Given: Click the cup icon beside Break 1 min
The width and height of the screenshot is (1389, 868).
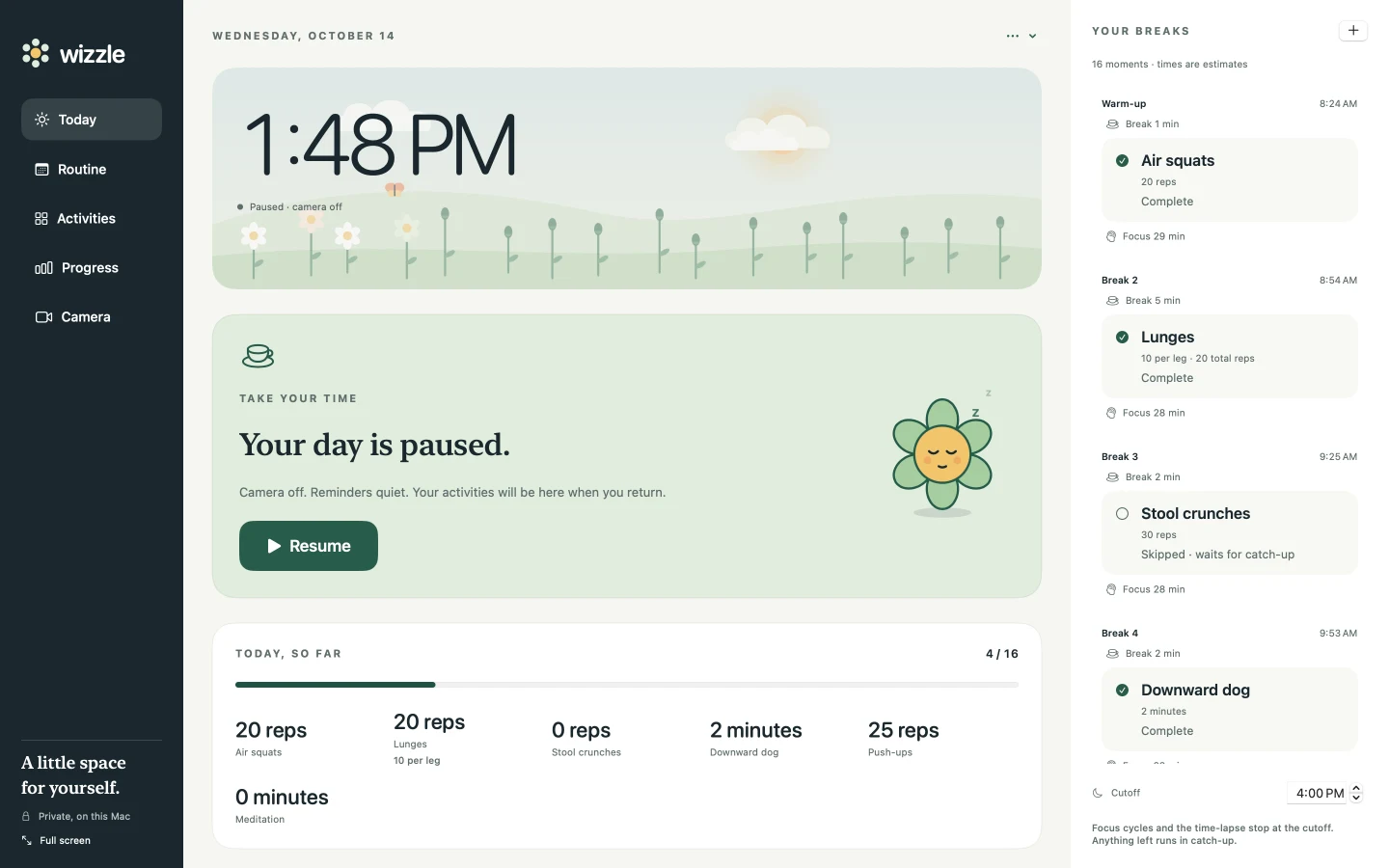Looking at the screenshot, I should [1112, 124].
